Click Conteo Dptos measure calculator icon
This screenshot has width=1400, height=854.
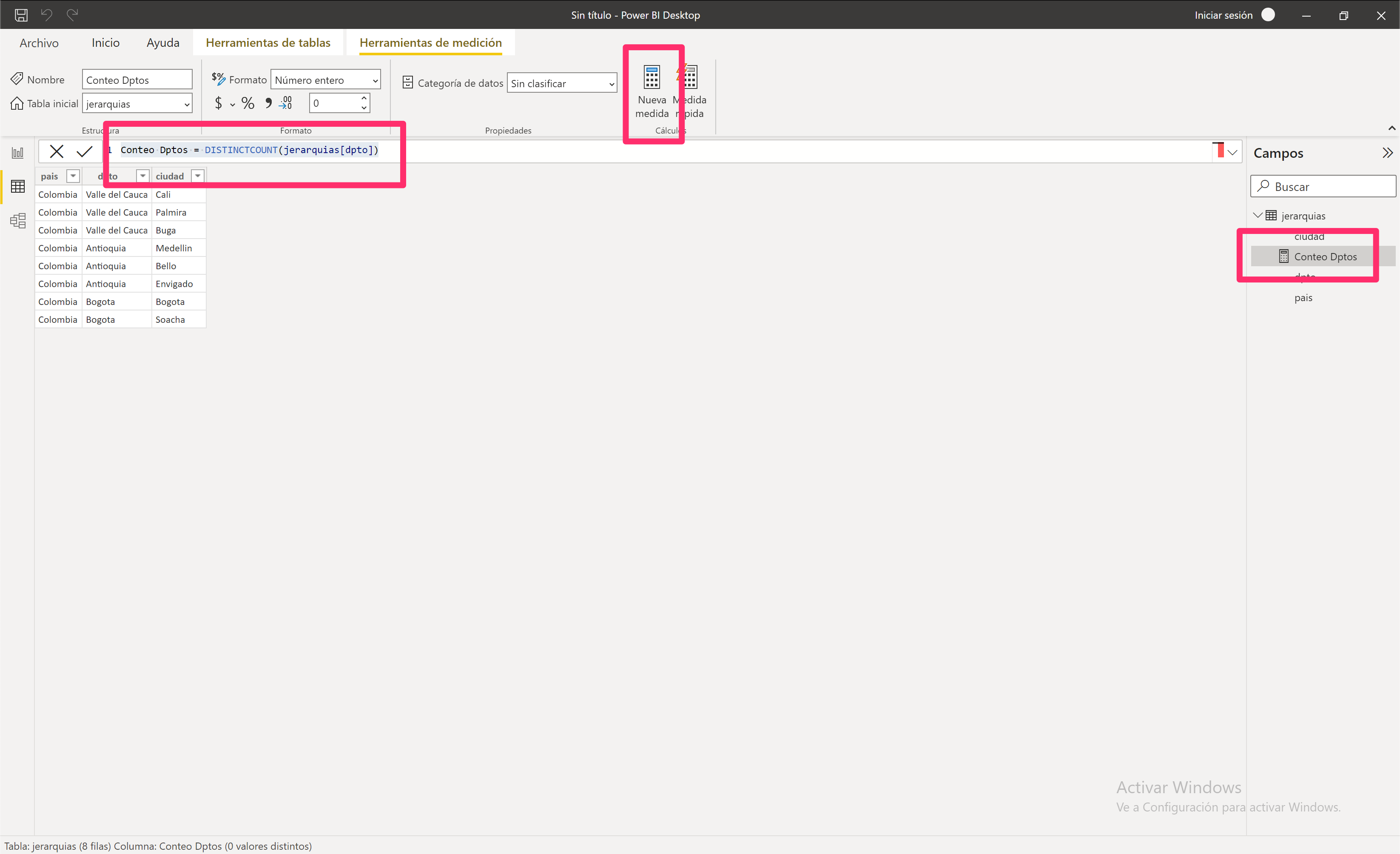(1283, 256)
